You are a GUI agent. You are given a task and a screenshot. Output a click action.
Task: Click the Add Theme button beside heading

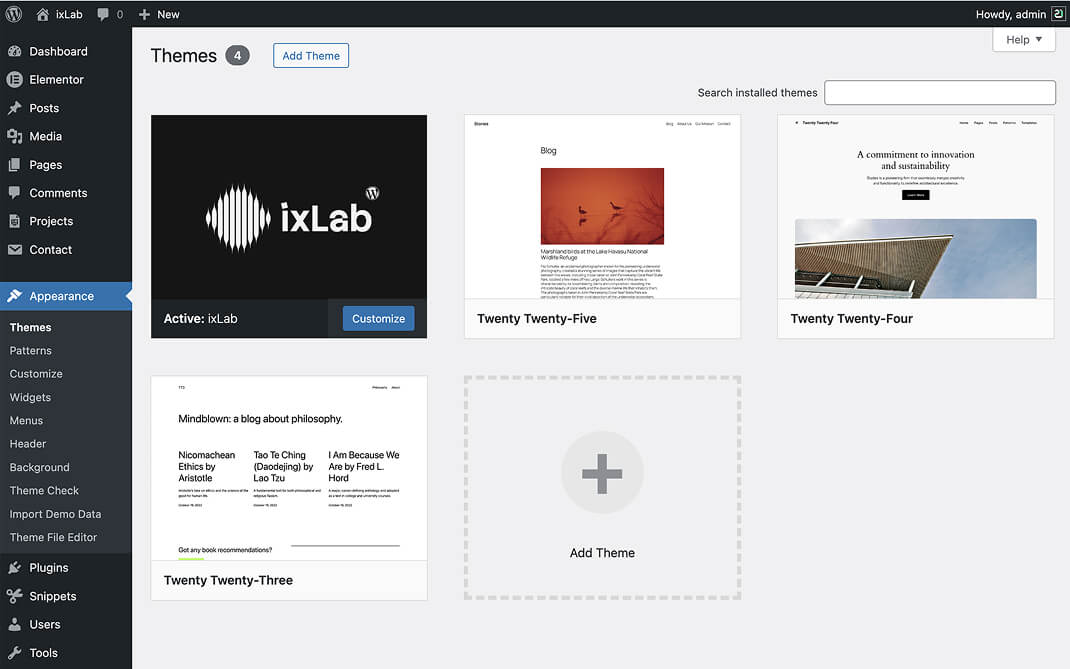point(311,56)
